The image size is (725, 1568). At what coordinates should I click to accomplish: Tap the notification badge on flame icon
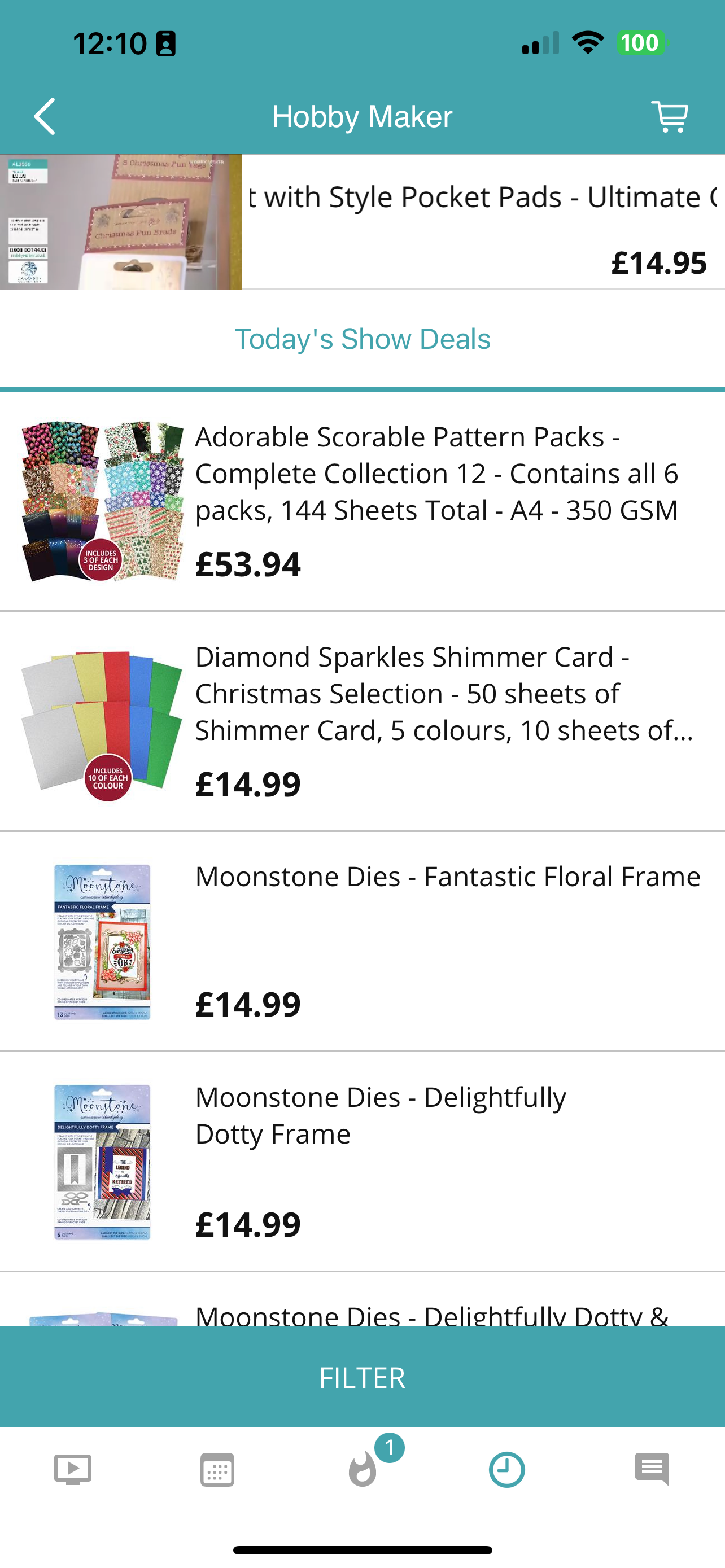click(390, 1448)
